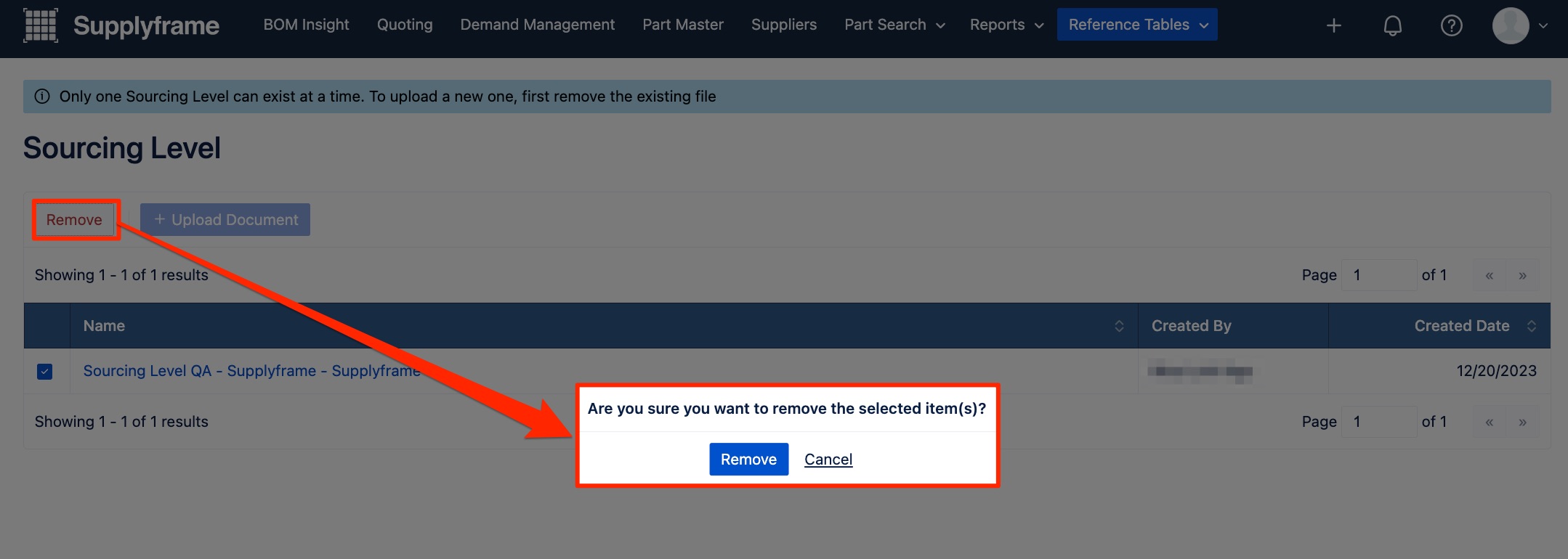This screenshot has height=559, width=1568.
Task: Click the red Remove button in the toolbar
Action: pos(74,220)
